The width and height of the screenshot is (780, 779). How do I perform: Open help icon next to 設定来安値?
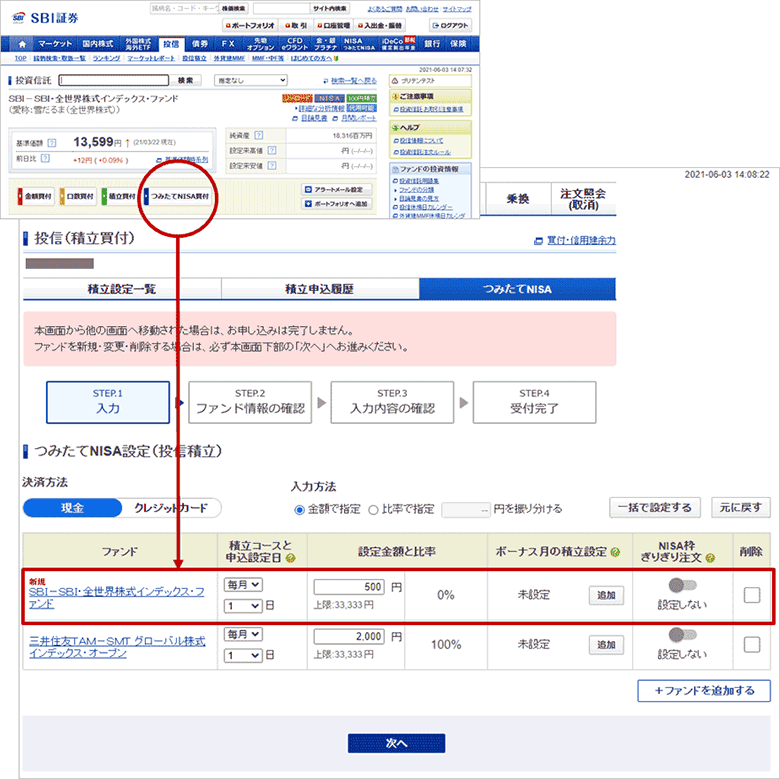(272, 165)
